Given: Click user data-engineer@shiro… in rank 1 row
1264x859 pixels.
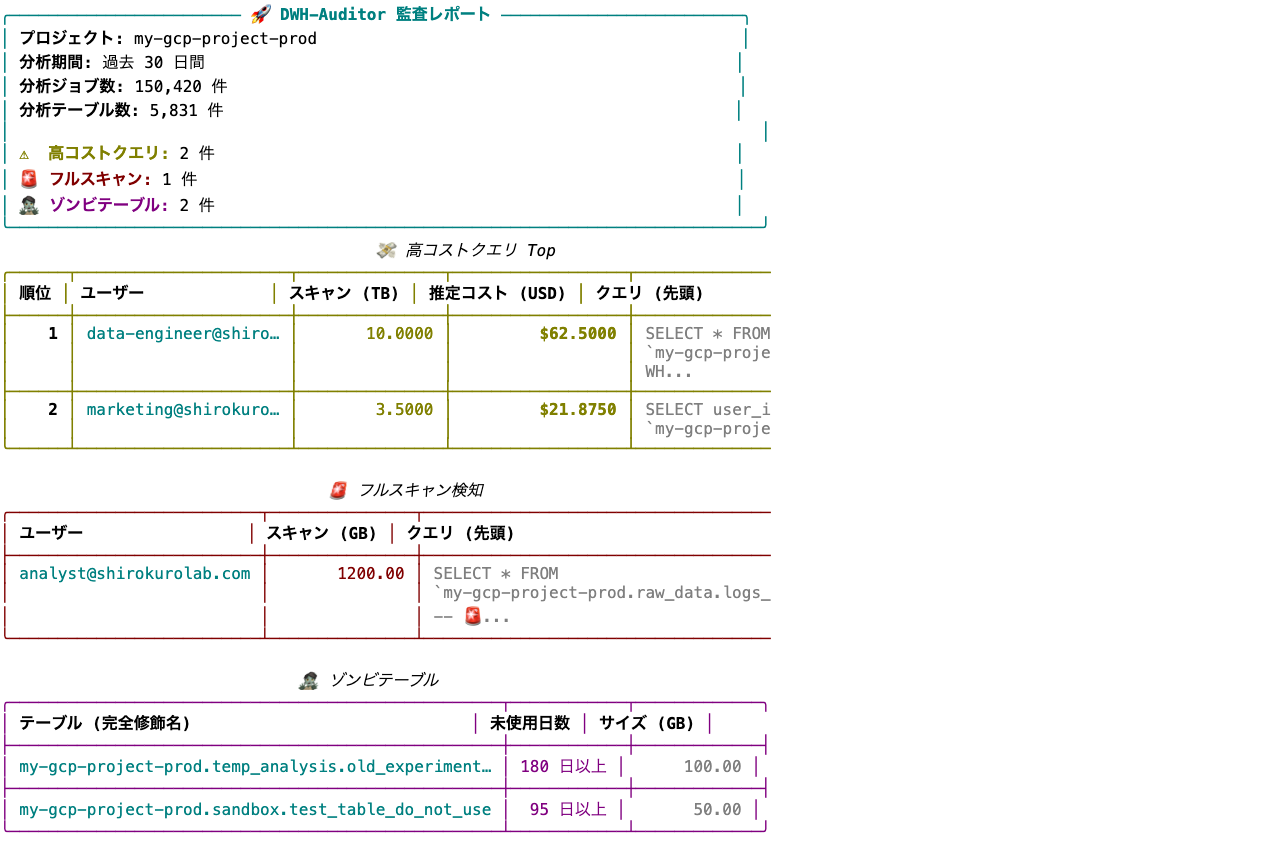Looking at the screenshot, I should 183,334.
